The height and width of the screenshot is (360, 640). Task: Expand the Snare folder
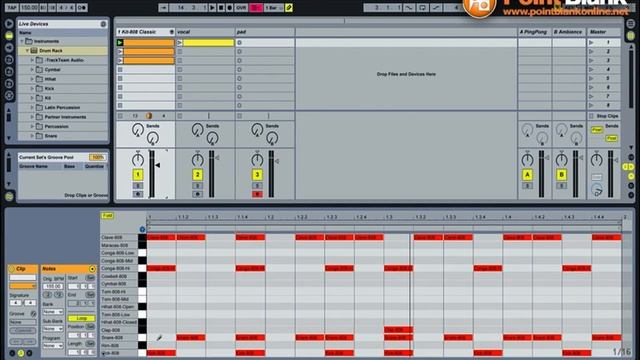[x=32, y=136]
